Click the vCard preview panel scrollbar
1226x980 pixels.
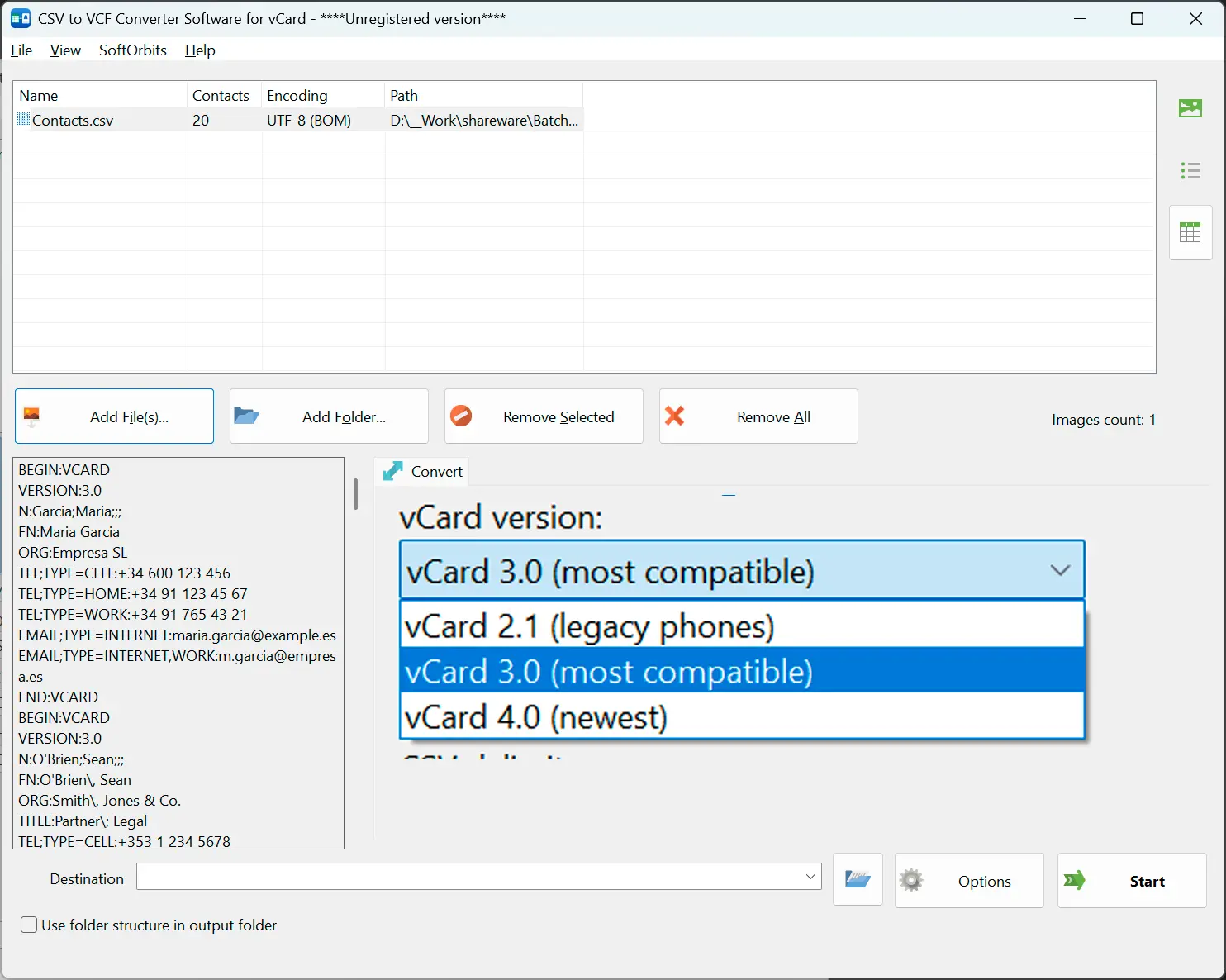(355, 494)
